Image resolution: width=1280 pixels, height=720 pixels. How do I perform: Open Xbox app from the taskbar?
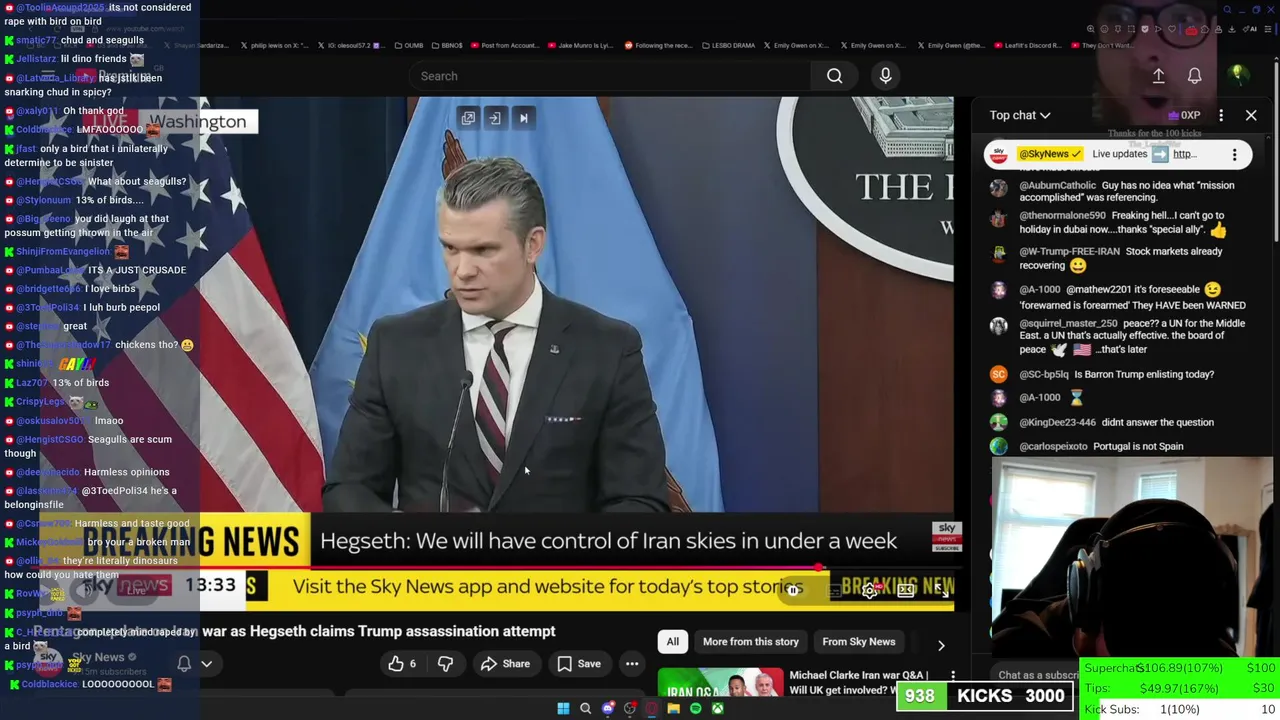pyautogui.click(x=718, y=709)
